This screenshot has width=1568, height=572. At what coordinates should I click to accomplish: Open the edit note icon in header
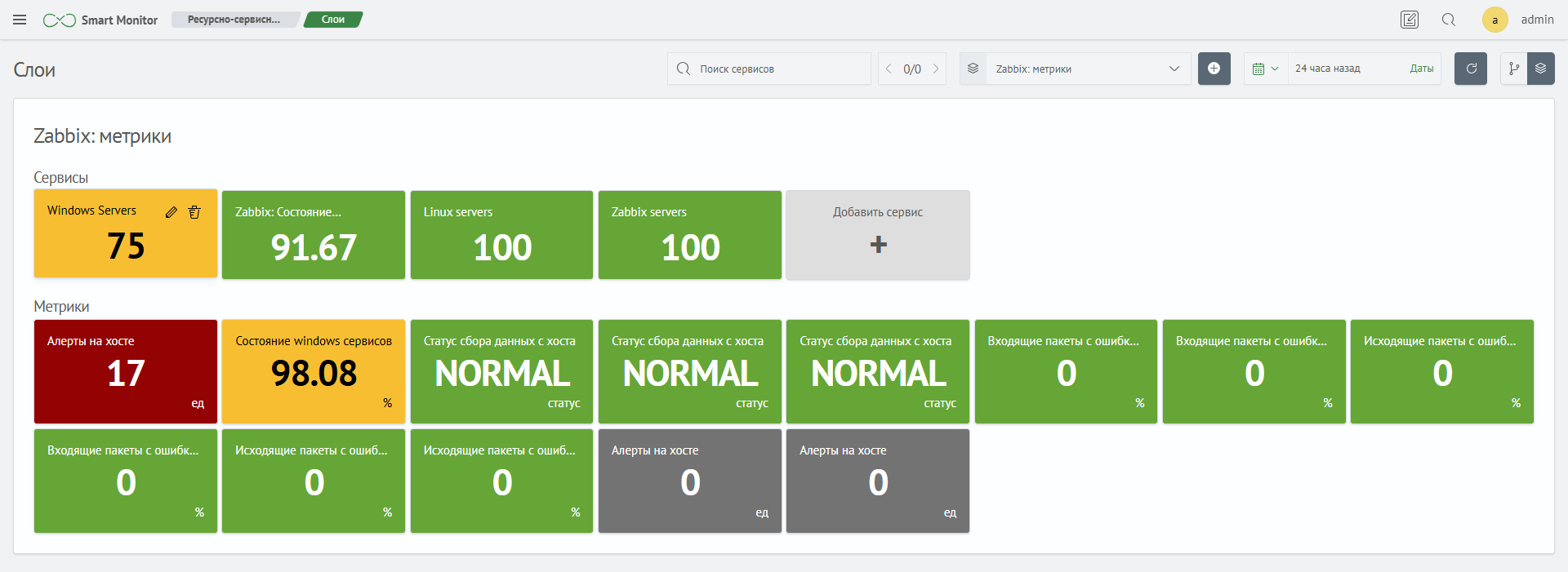pos(1410,20)
